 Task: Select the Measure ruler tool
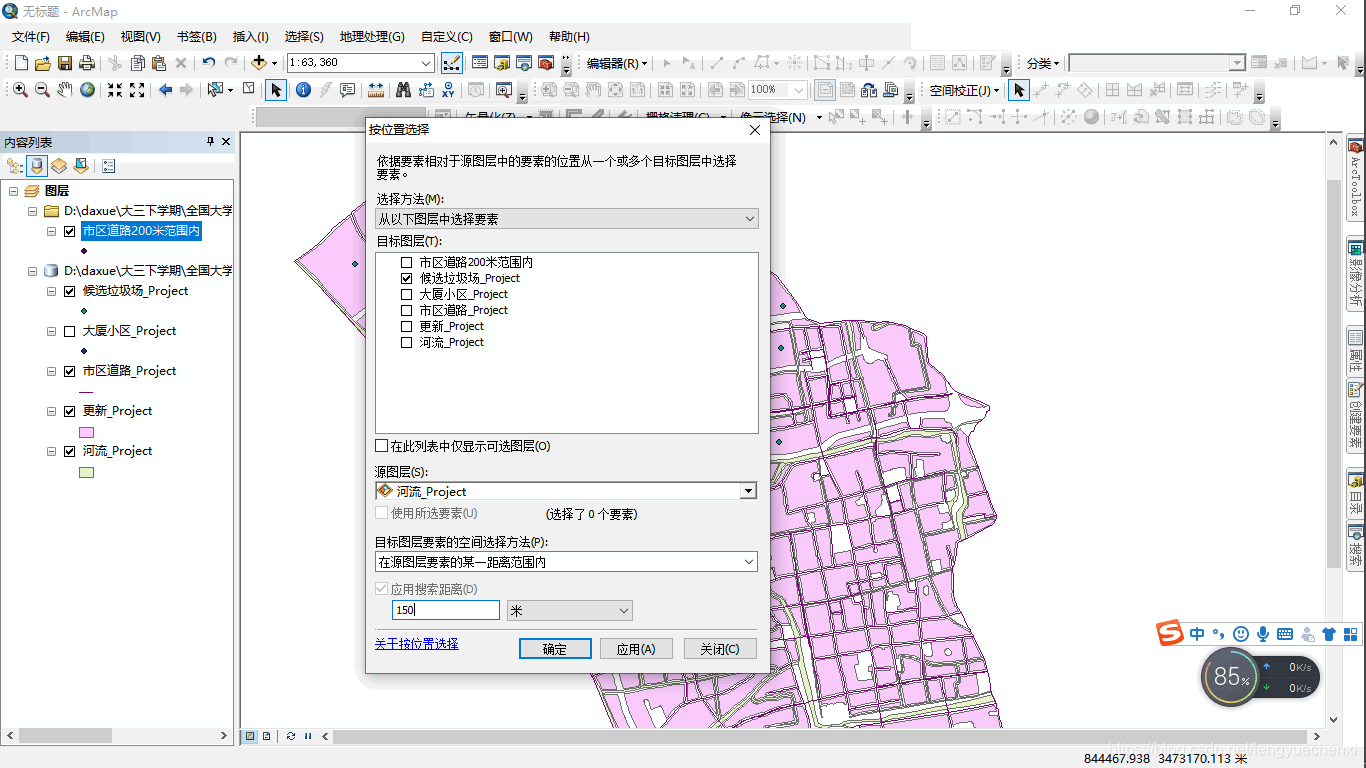click(376, 90)
